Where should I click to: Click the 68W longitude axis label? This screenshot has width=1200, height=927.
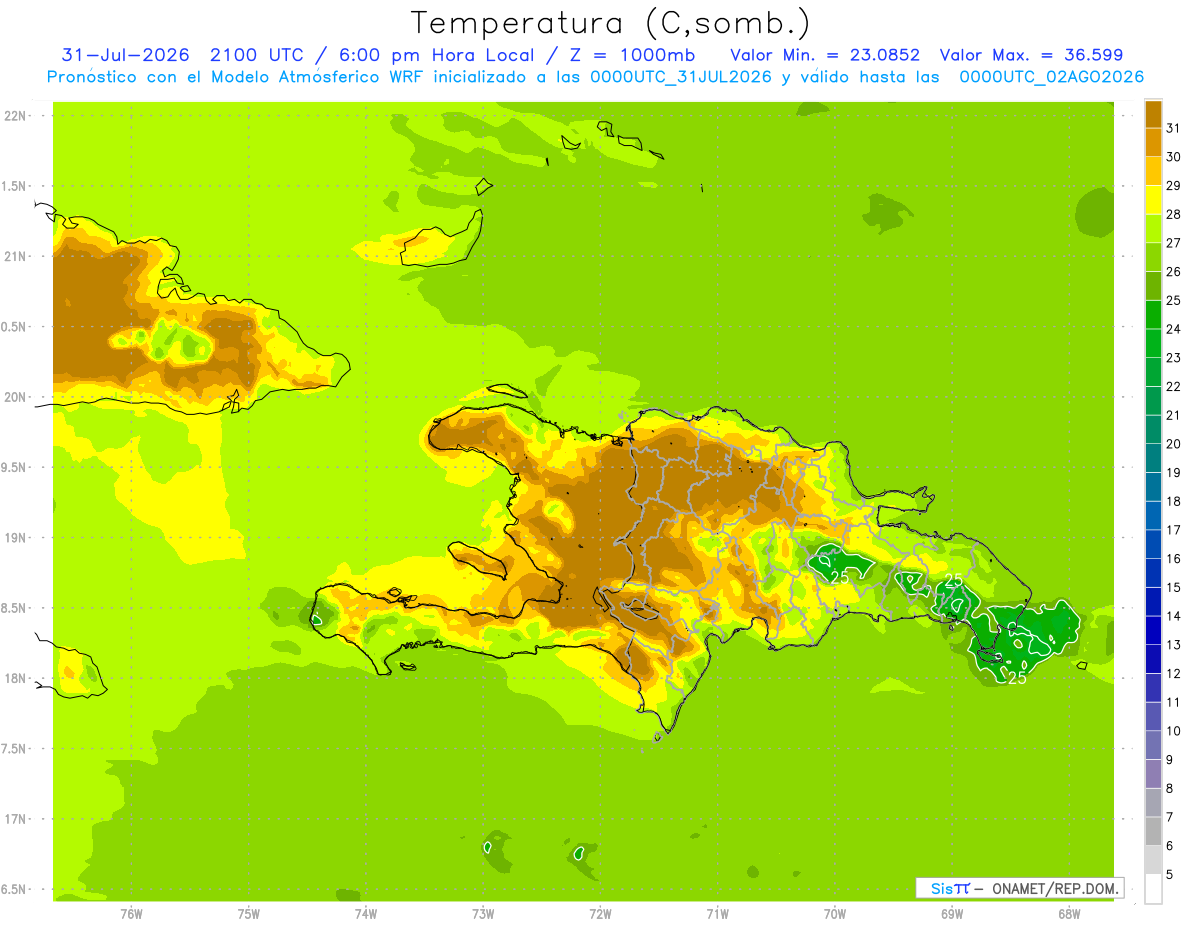coord(1068,913)
